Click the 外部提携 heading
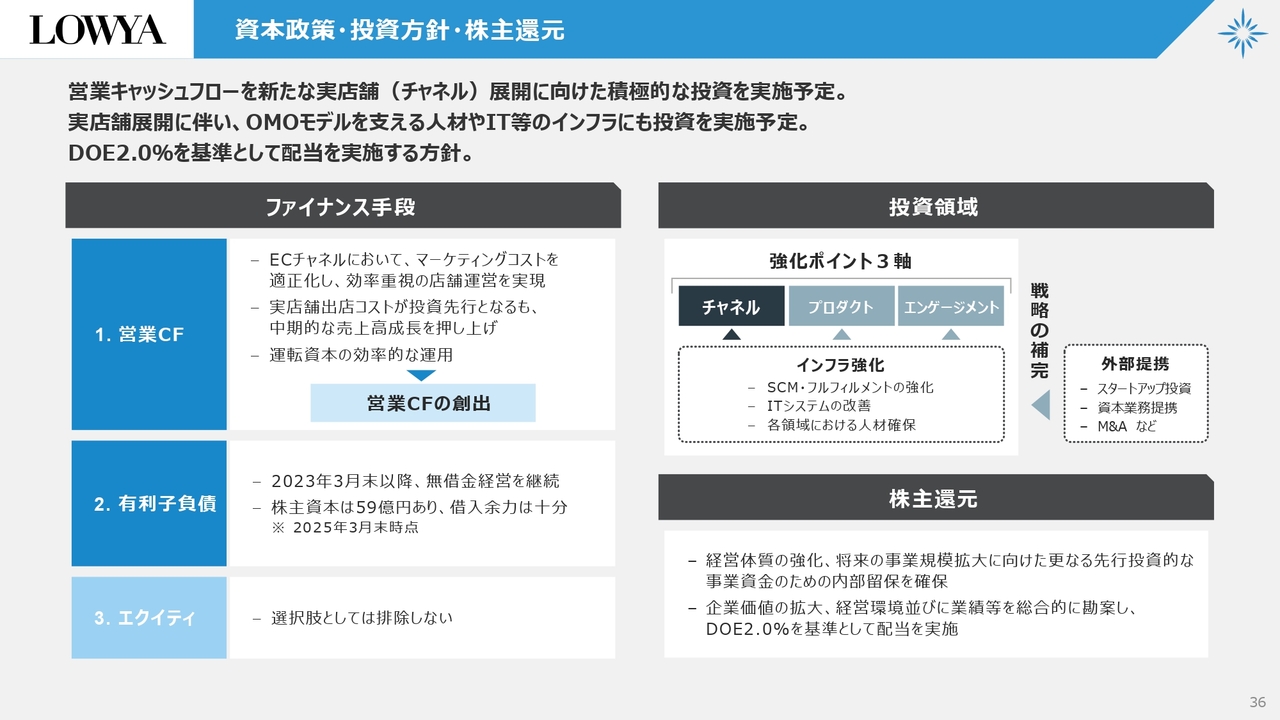Screen dimensions: 1280x720 pos(1135,364)
